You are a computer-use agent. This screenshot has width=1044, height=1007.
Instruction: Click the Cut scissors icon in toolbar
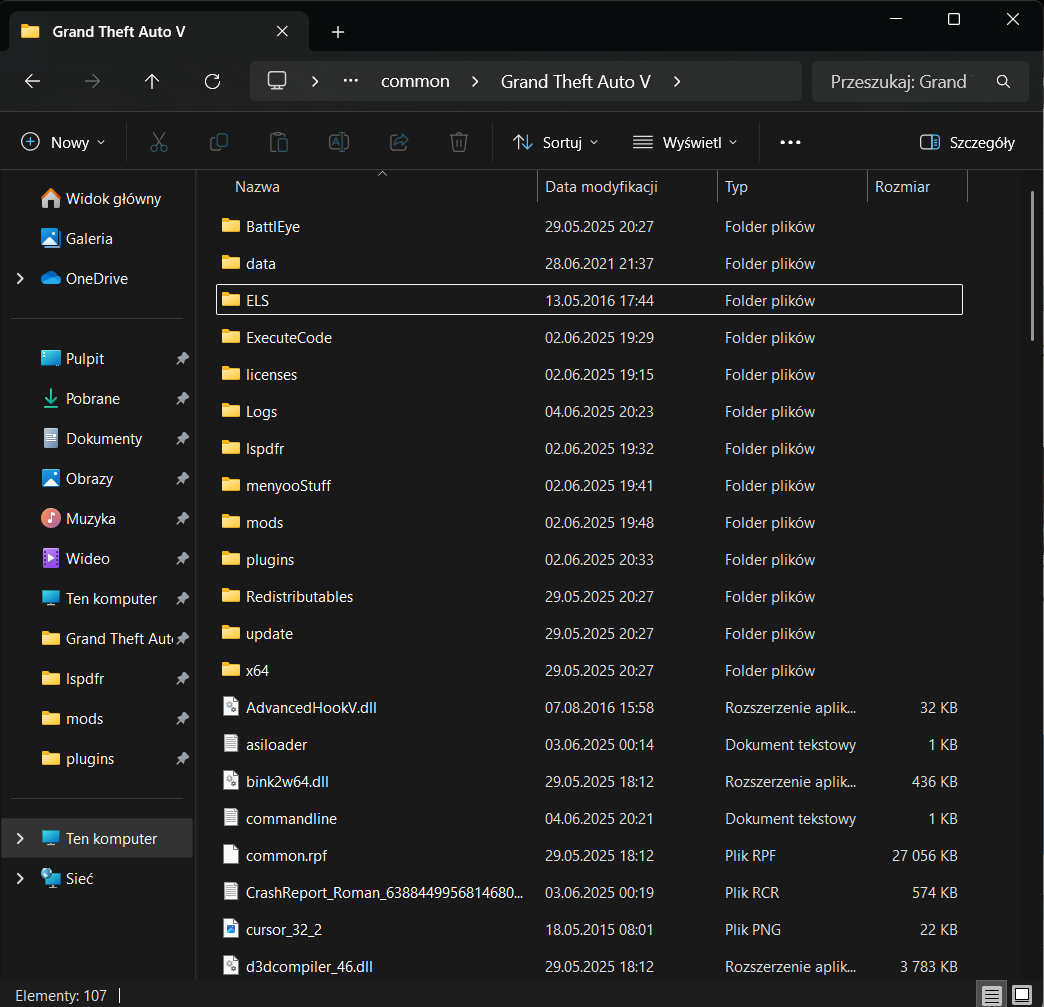point(158,142)
